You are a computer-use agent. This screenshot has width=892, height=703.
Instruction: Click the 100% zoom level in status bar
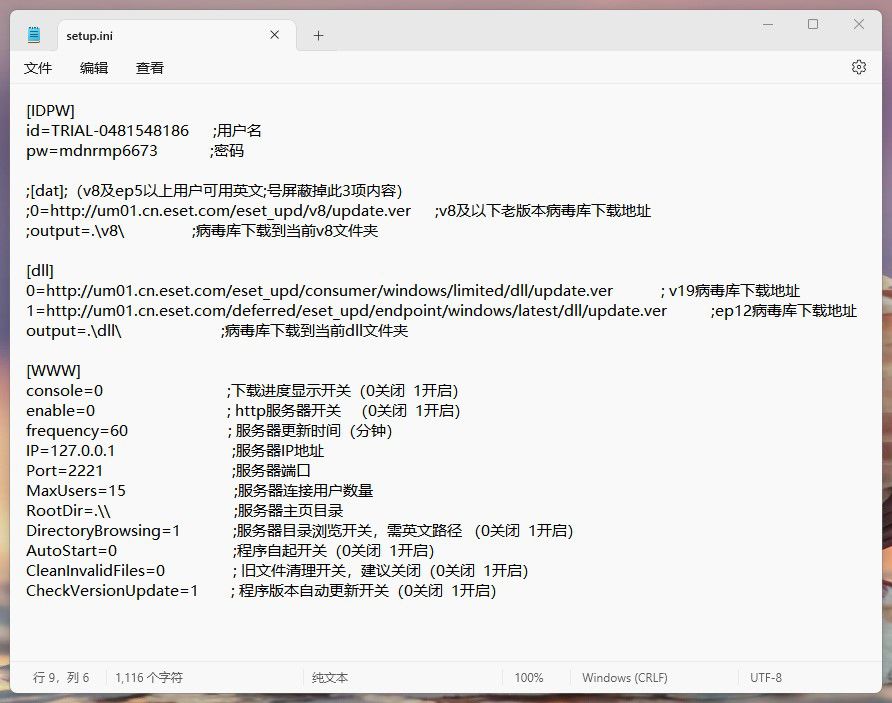click(x=529, y=677)
